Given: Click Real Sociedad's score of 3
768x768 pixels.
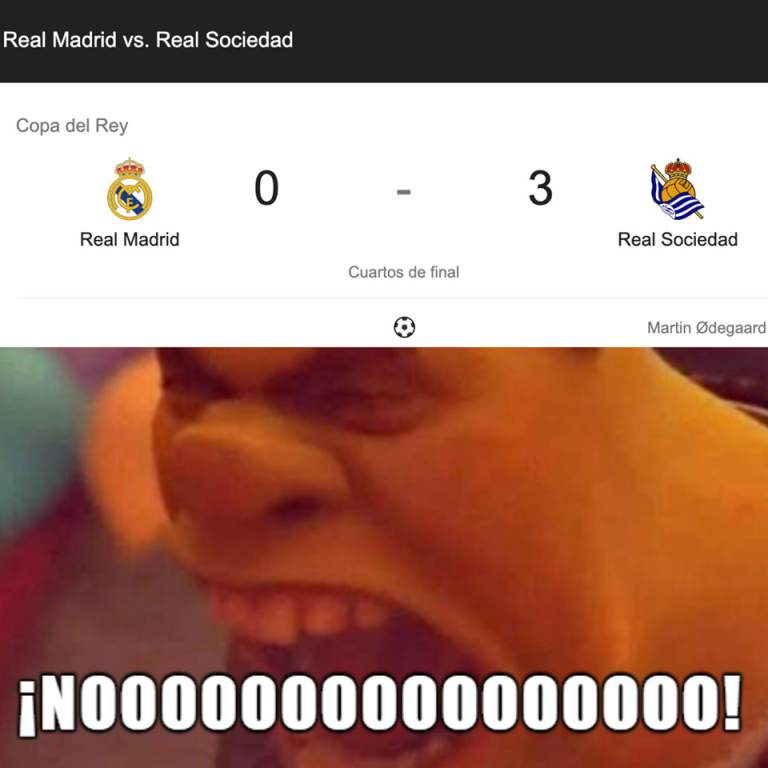Looking at the screenshot, I should click(540, 188).
